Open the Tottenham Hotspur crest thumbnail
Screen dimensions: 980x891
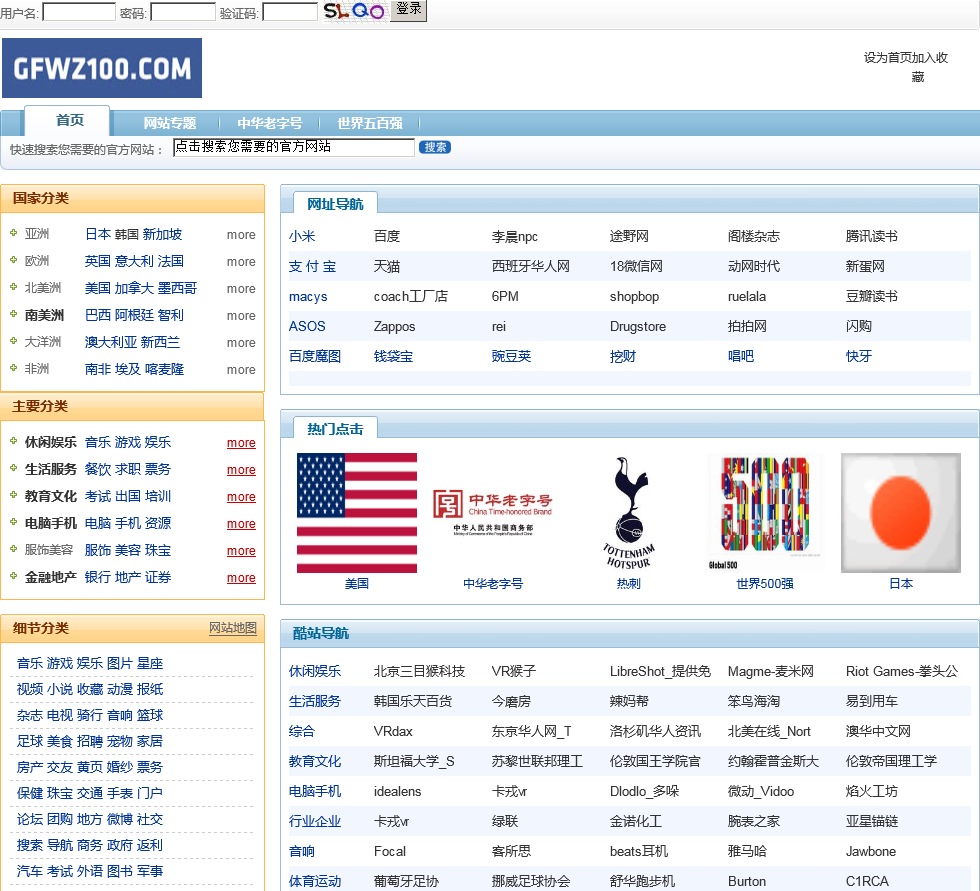(x=629, y=513)
